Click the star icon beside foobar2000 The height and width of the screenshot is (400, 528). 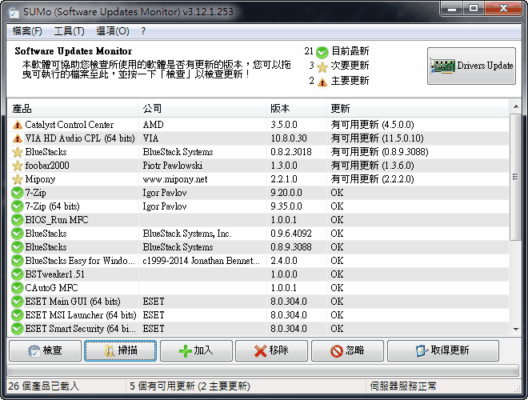(17, 166)
